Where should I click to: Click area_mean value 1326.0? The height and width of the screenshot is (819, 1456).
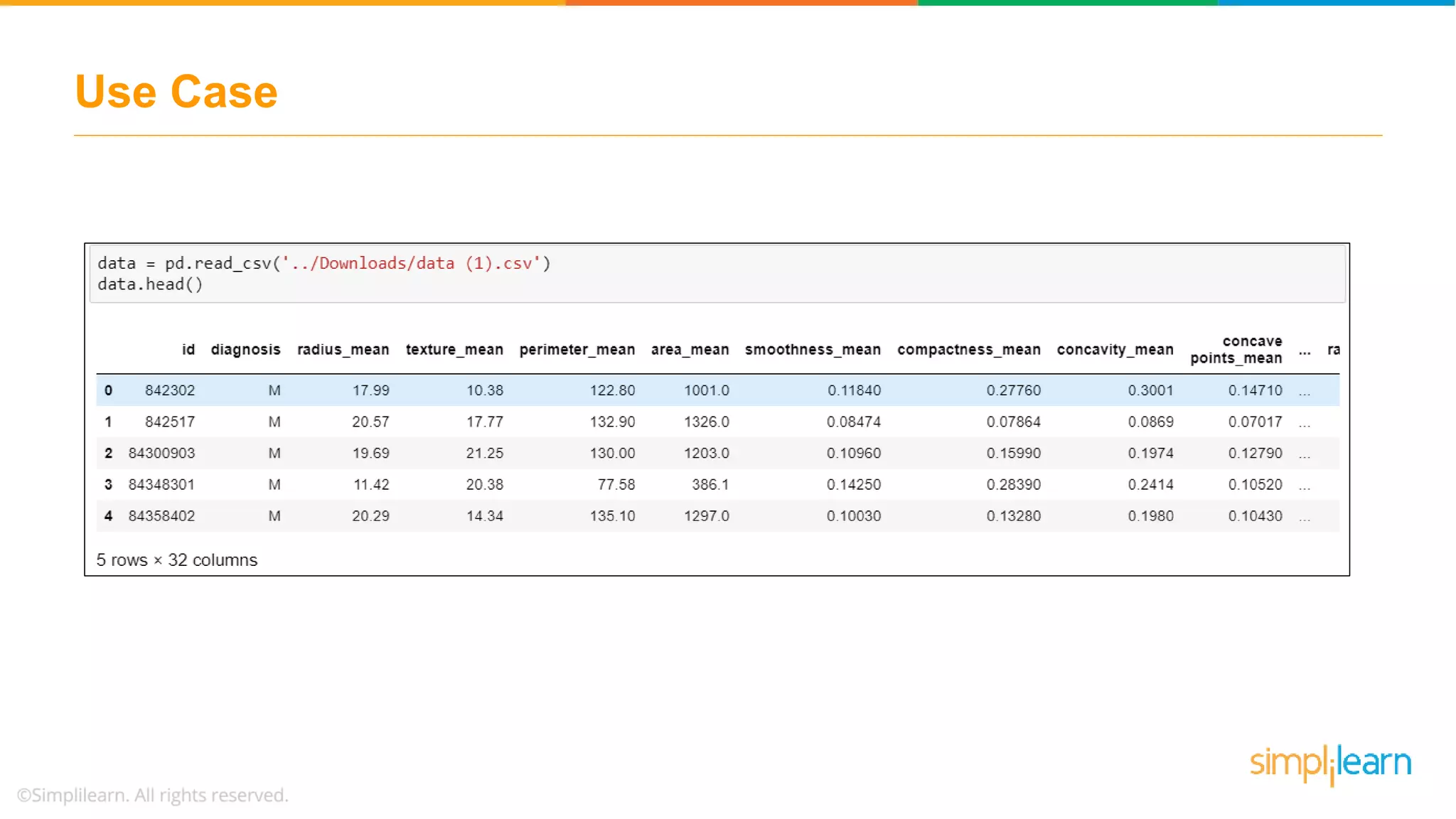point(707,422)
